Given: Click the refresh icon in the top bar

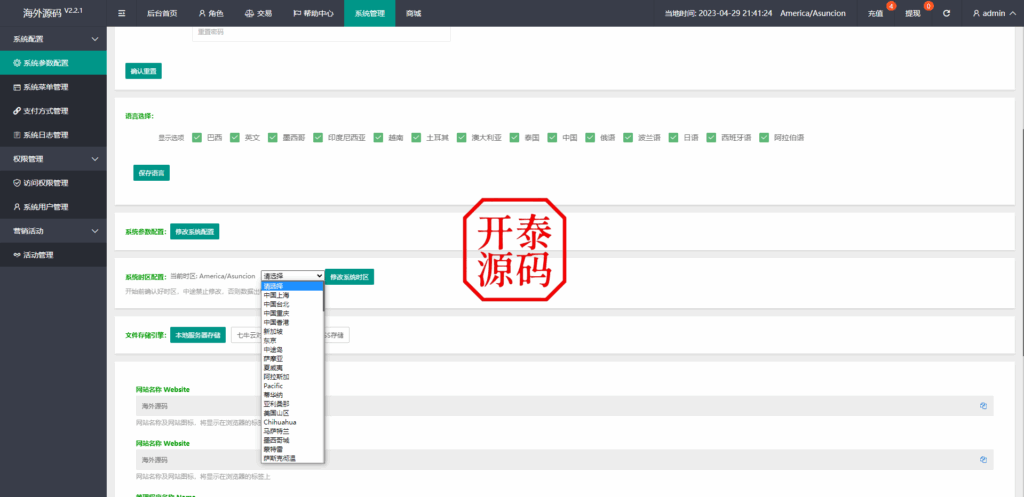Looking at the screenshot, I should coord(946,13).
